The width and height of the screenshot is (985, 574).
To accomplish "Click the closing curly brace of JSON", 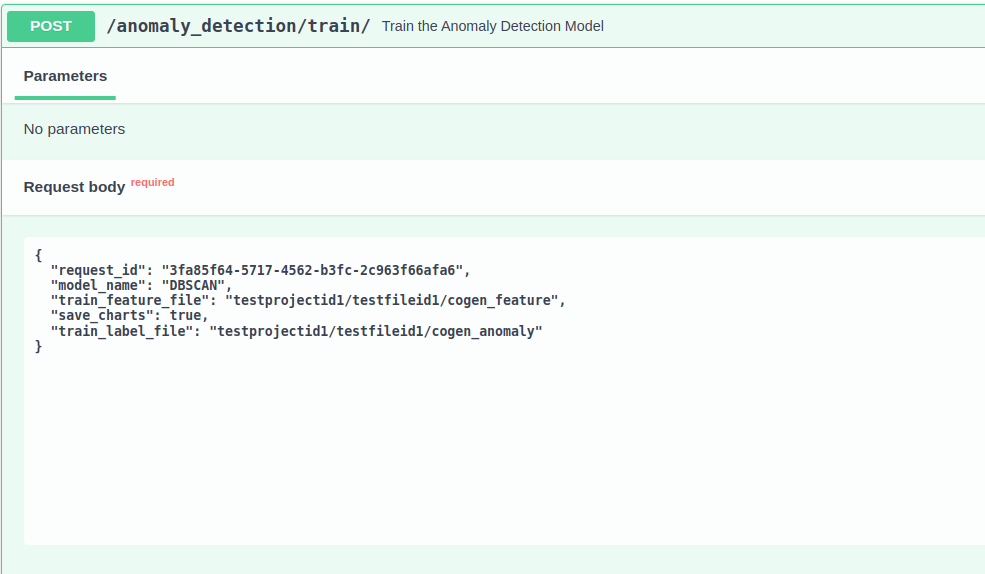I will point(38,346).
